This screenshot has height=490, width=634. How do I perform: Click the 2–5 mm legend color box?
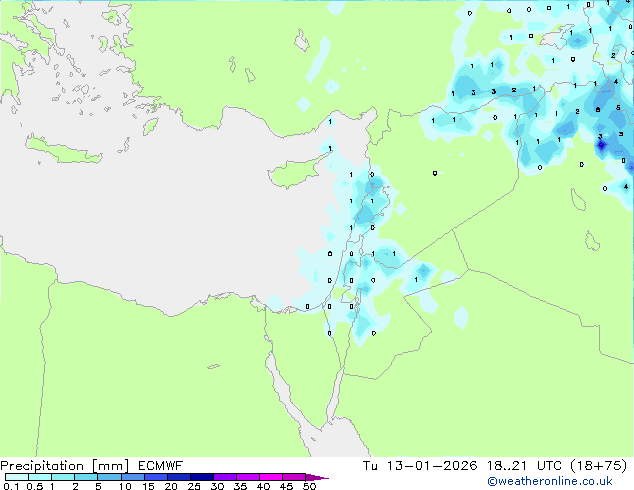(86, 477)
